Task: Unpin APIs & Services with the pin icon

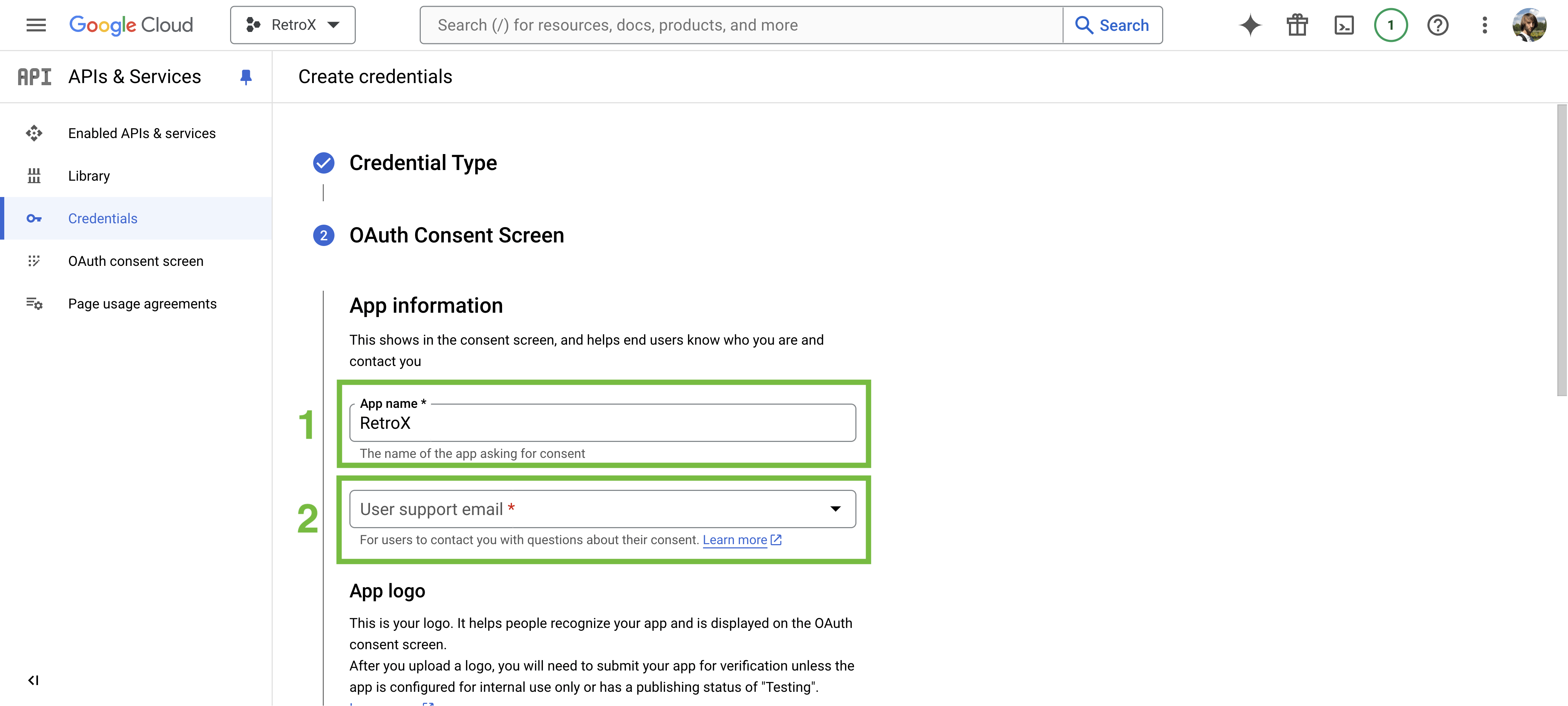Action: tap(246, 77)
